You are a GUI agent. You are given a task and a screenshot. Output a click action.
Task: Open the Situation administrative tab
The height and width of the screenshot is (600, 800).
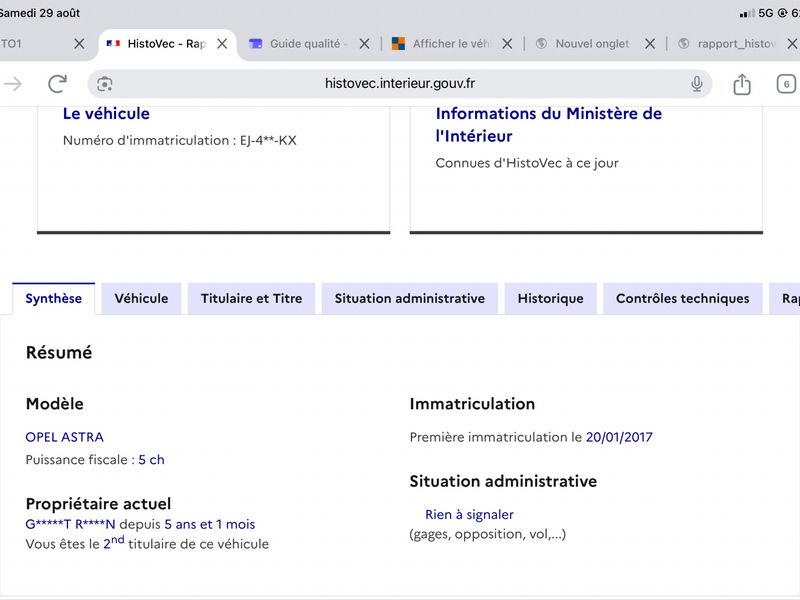[410, 298]
